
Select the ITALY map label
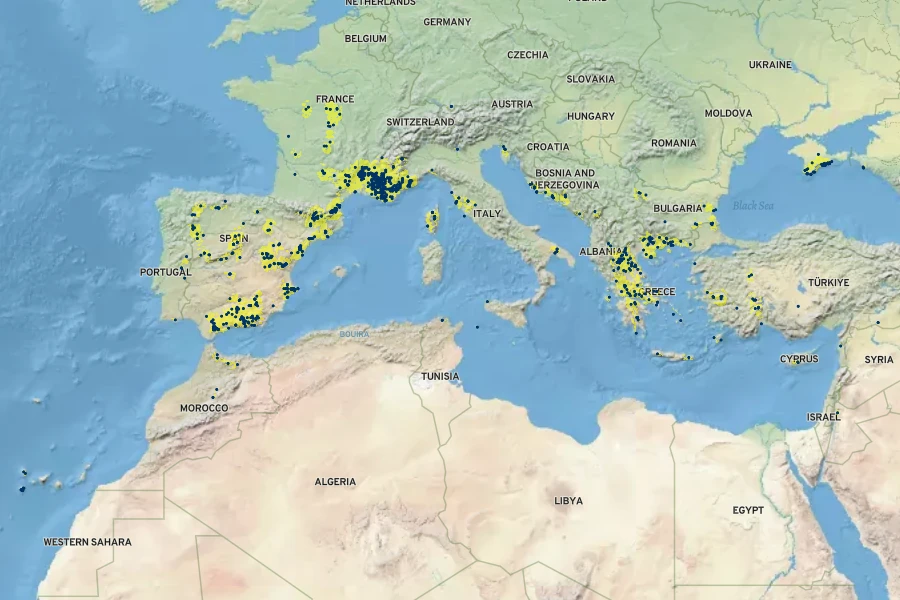point(487,214)
